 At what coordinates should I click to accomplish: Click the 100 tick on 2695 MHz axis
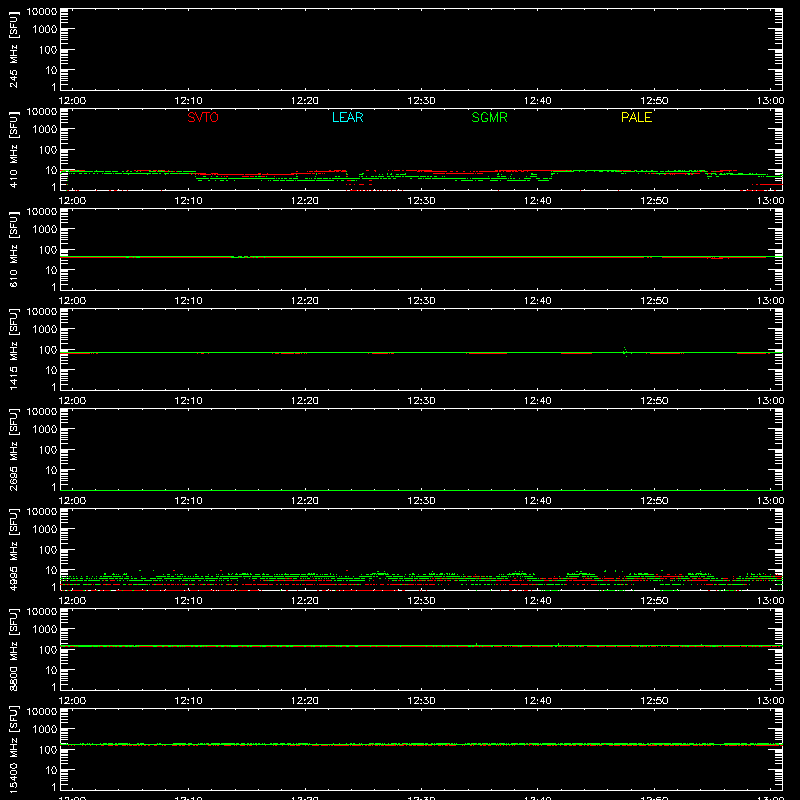[48, 450]
